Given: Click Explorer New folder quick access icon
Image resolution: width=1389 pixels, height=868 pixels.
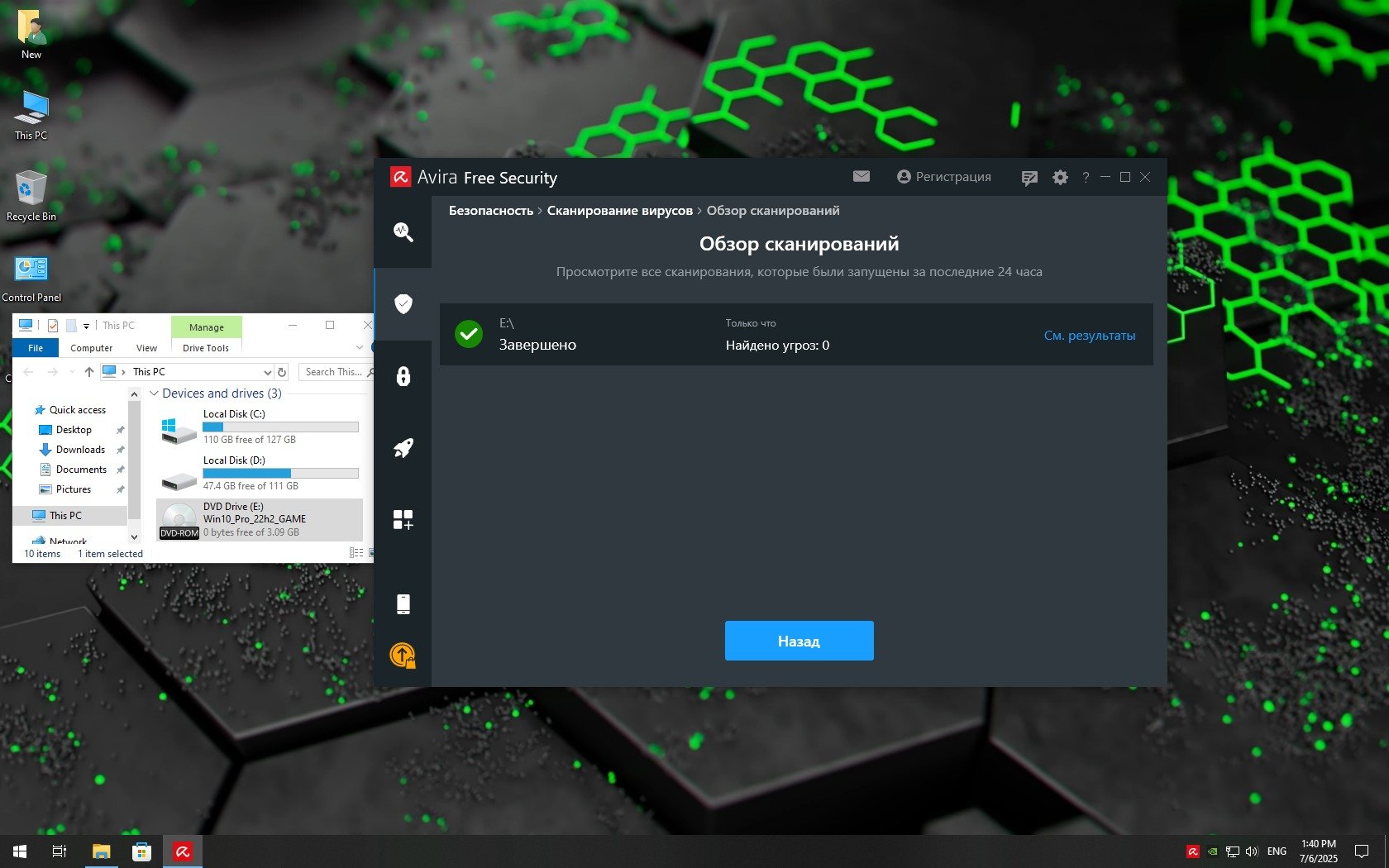Looking at the screenshot, I should [71, 326].
